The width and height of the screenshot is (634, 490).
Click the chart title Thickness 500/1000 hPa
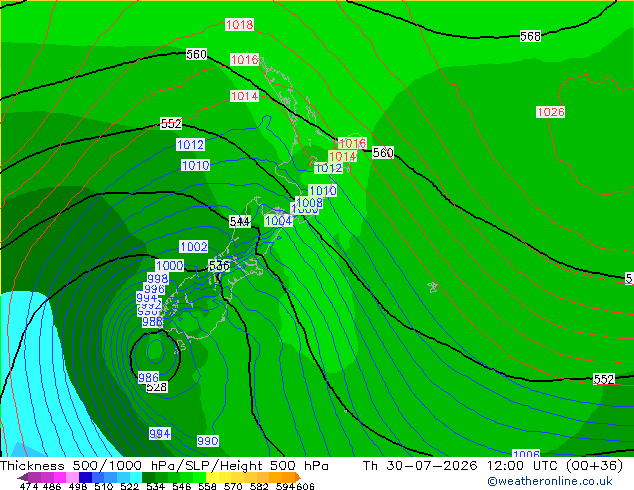(x=88, y=466)
